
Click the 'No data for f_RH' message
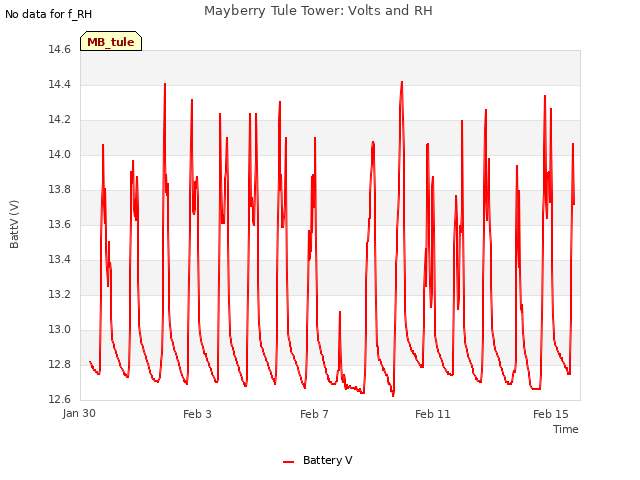[49, 14]
